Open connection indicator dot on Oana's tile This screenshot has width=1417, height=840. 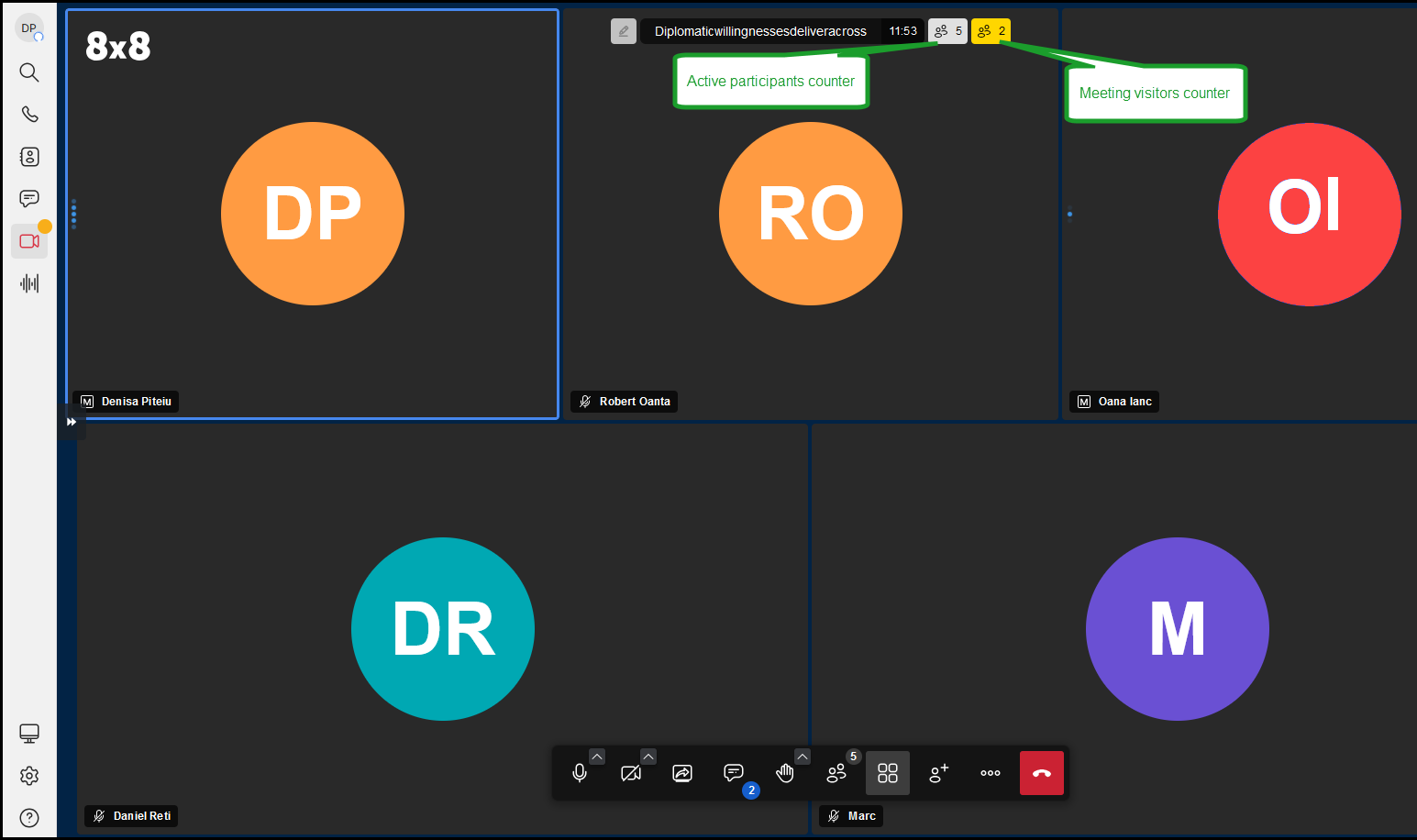click(x=1069, y=215)
